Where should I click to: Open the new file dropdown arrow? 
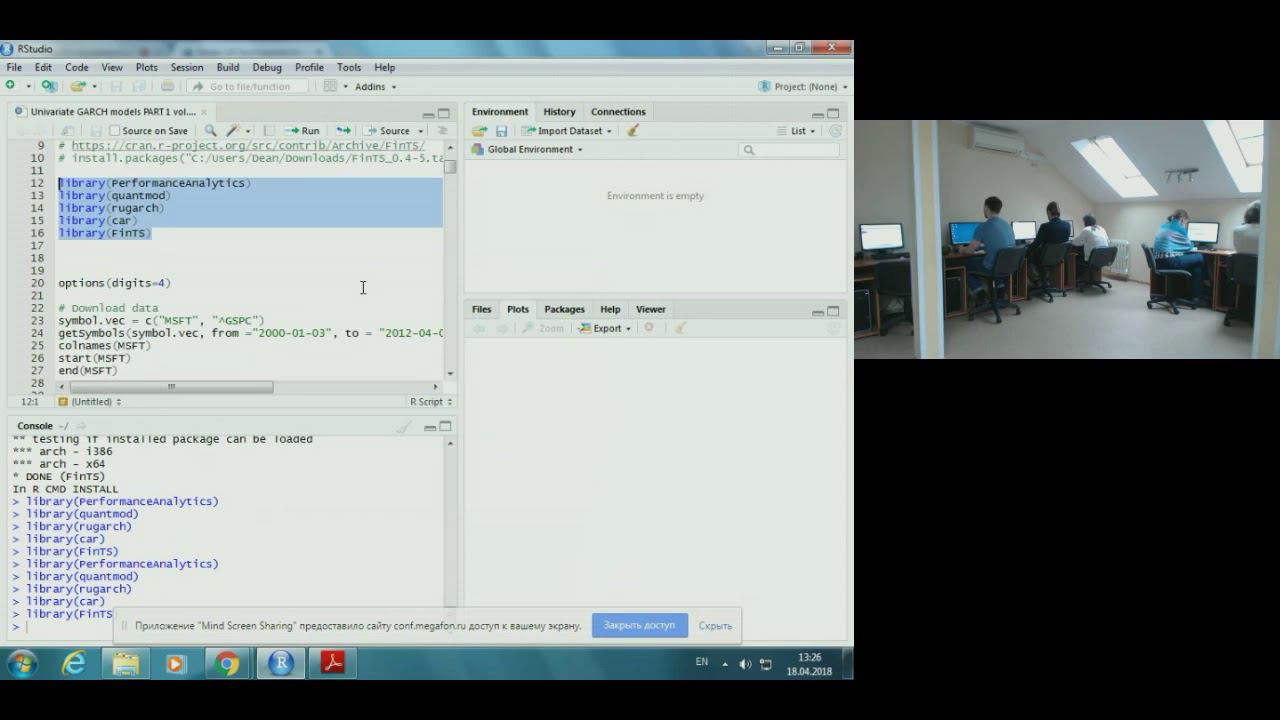click(28, 87)
